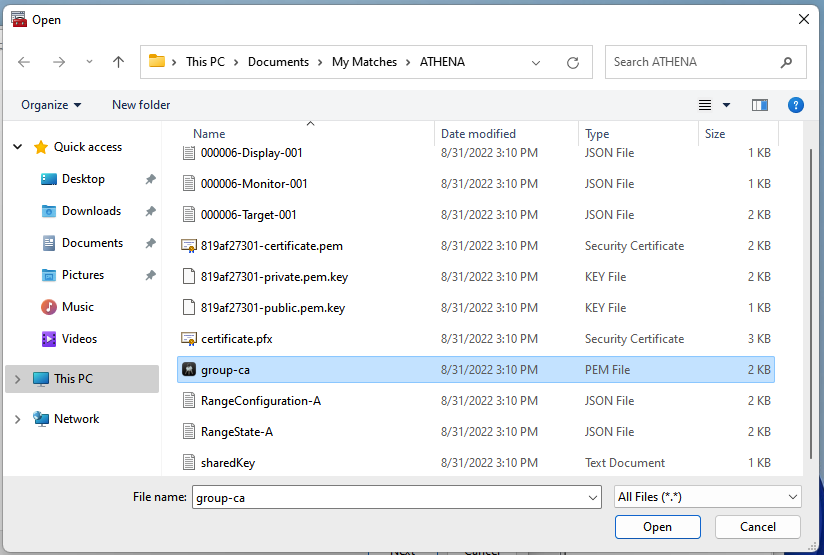Click the Documents breadcrumb in address bar

coord(278,62)
